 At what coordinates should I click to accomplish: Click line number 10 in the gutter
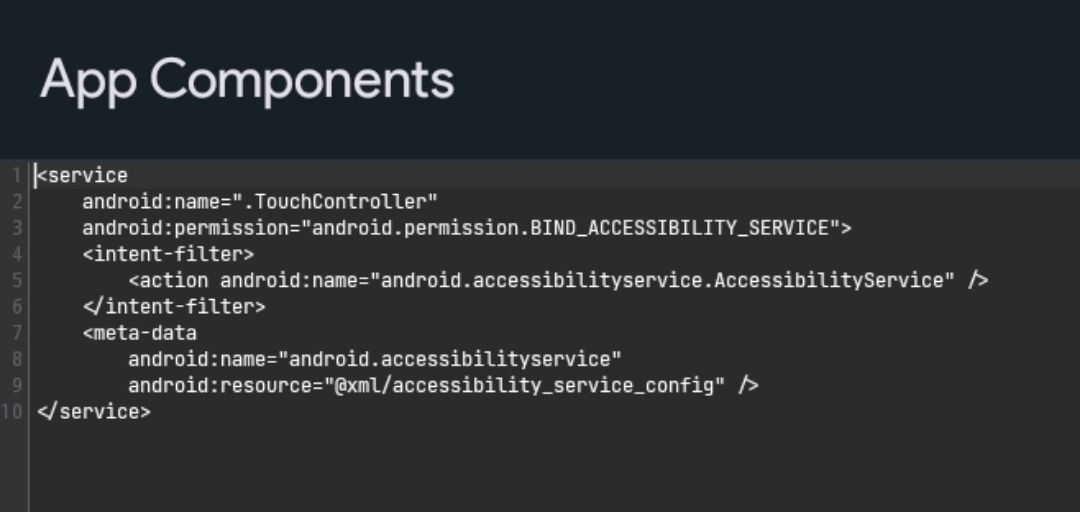click(13, 411)
